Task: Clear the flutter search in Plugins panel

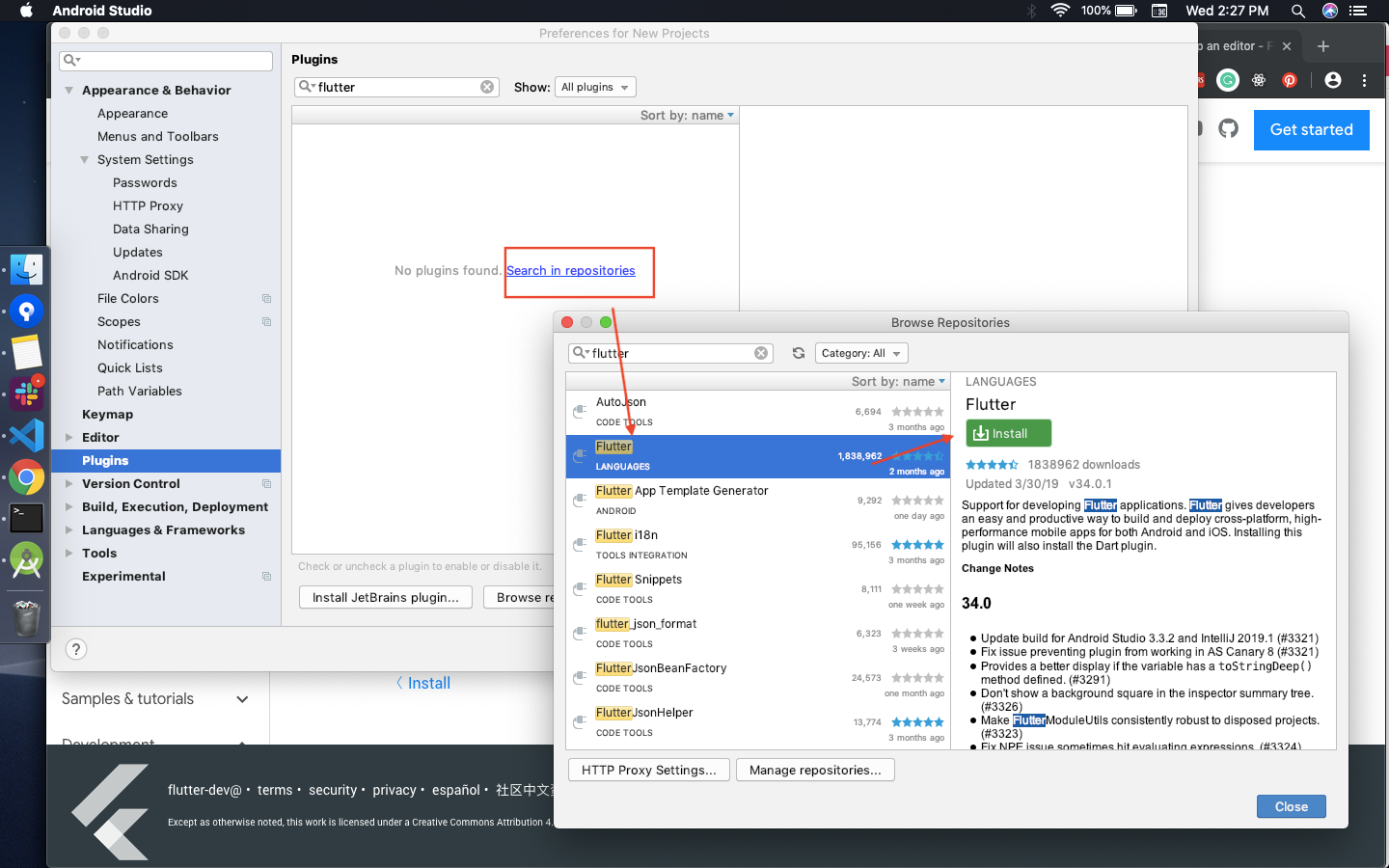Action: (x=487, y=87)
